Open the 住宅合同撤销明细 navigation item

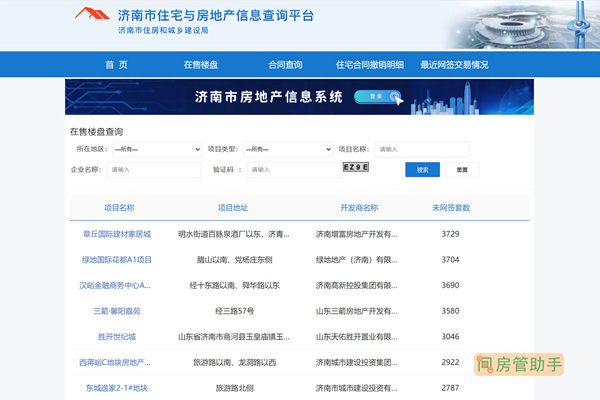click(x=370, y=65)
